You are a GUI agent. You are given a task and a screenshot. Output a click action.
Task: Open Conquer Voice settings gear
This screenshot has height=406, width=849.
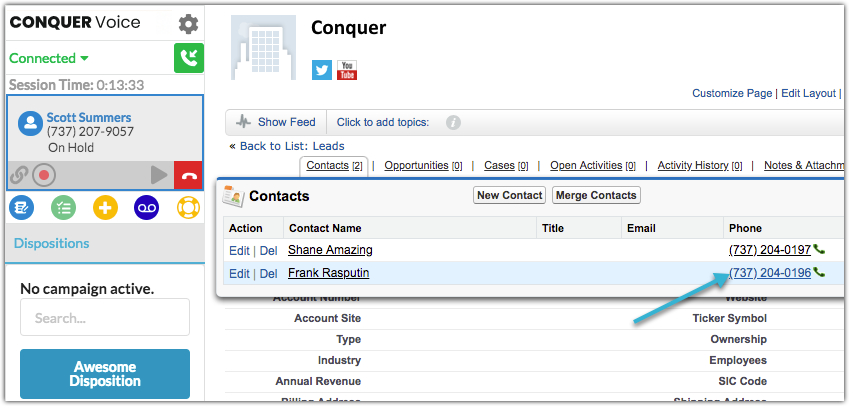click(188, 24)
